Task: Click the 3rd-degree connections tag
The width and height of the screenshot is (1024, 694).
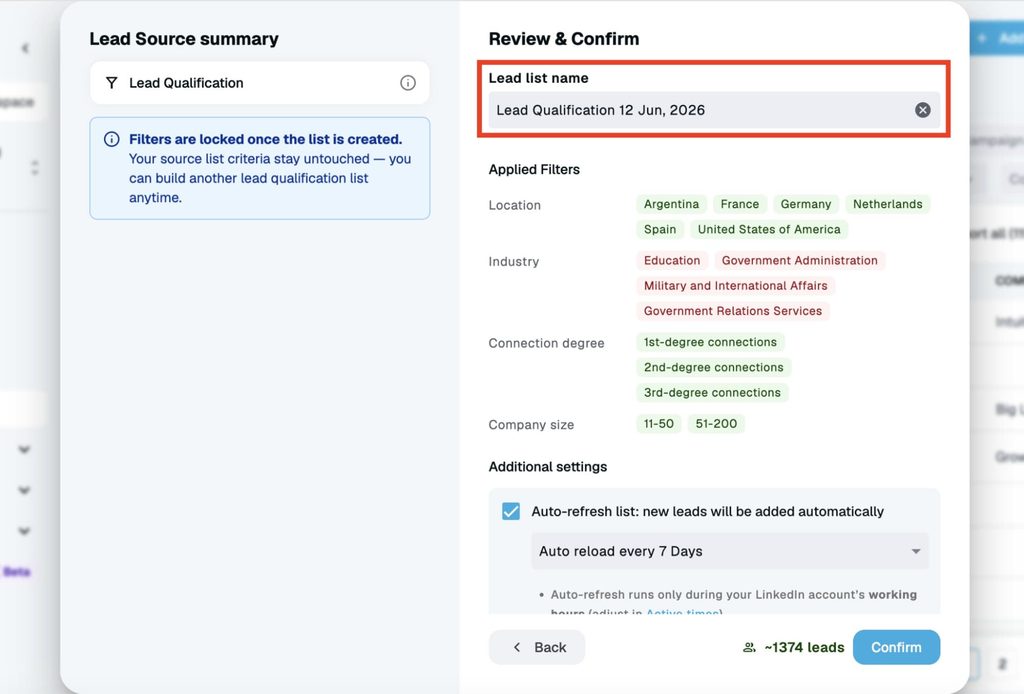Action: [712, 392]
